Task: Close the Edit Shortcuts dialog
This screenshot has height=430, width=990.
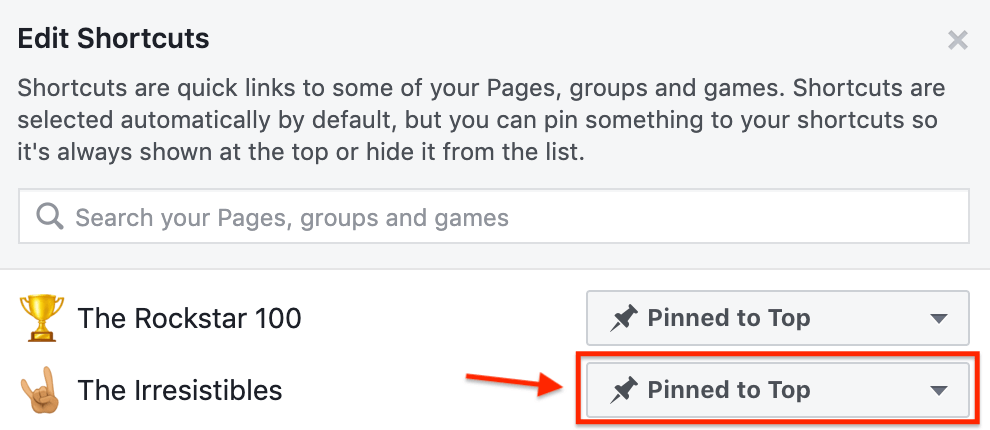Action: click(x=958, y=40)
